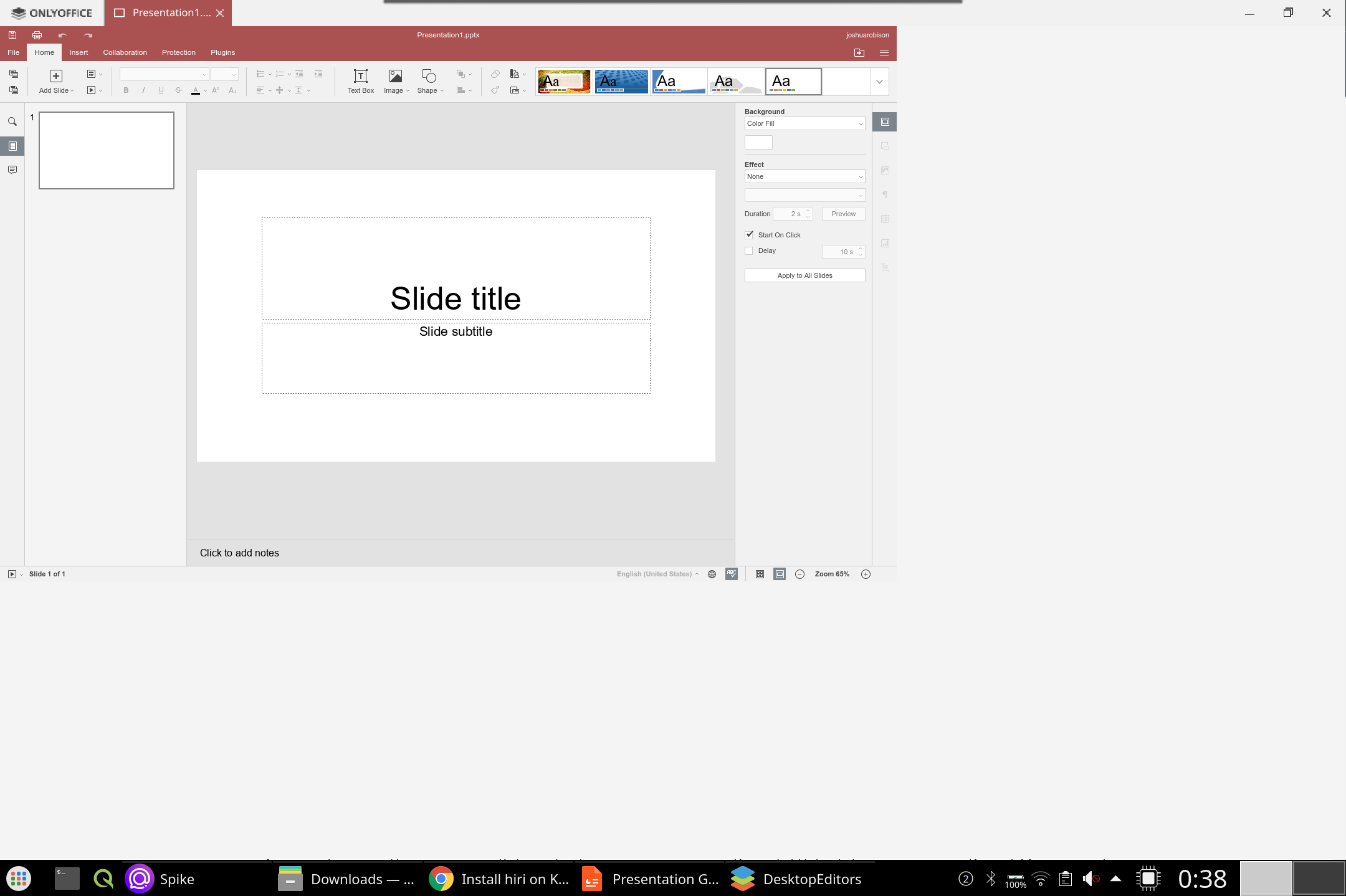Screen dimensions: 1346x896
Task: Save the presentation with the save icon
Action: click(12, 35)
